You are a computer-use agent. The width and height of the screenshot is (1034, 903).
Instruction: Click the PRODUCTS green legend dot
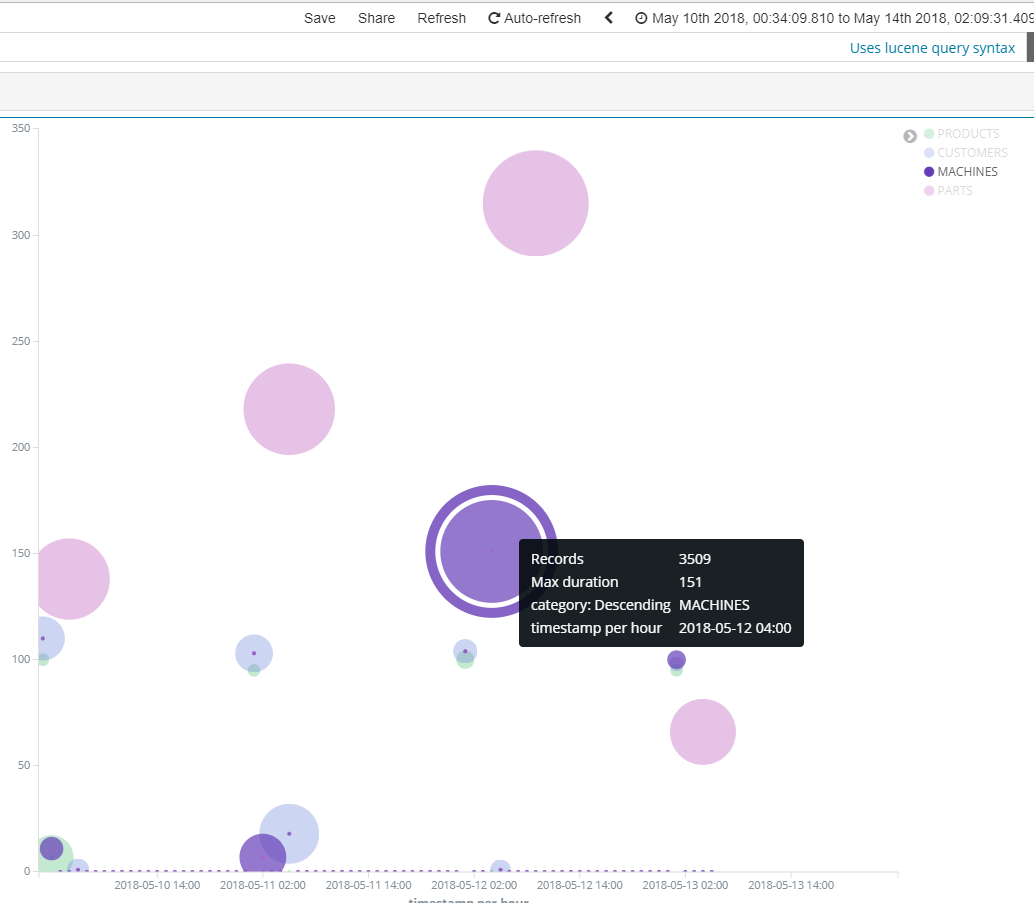point(929,134)
